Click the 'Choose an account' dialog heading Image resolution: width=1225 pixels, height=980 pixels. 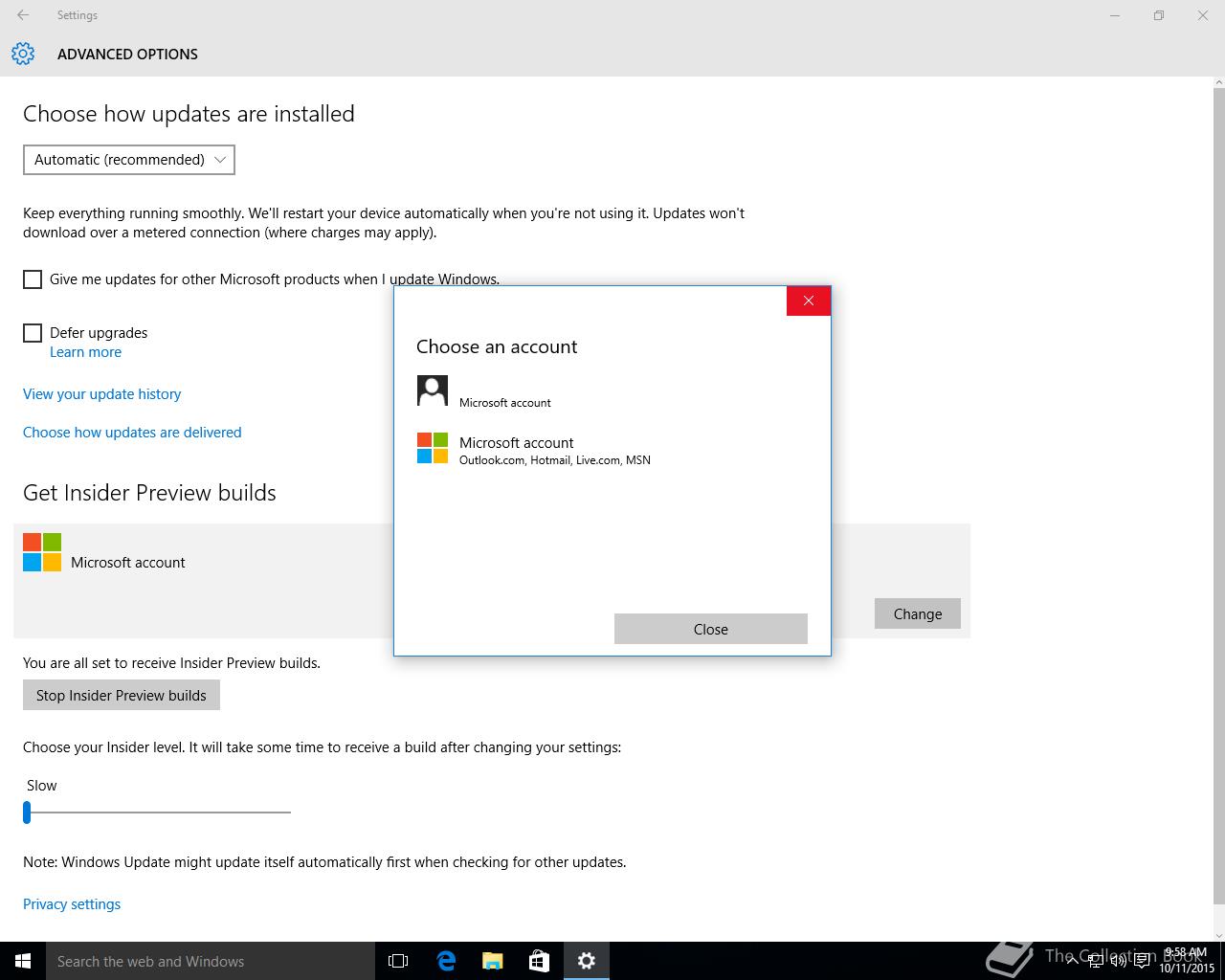(497, 346)
